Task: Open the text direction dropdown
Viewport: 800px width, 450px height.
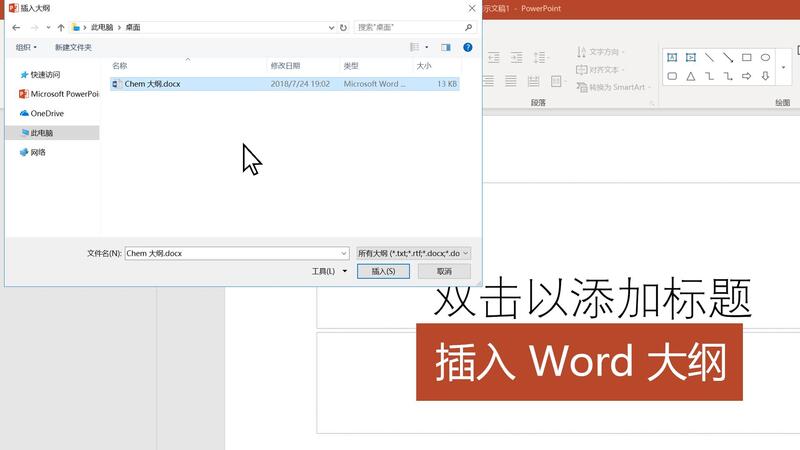Action: click(x=601, y=52)
